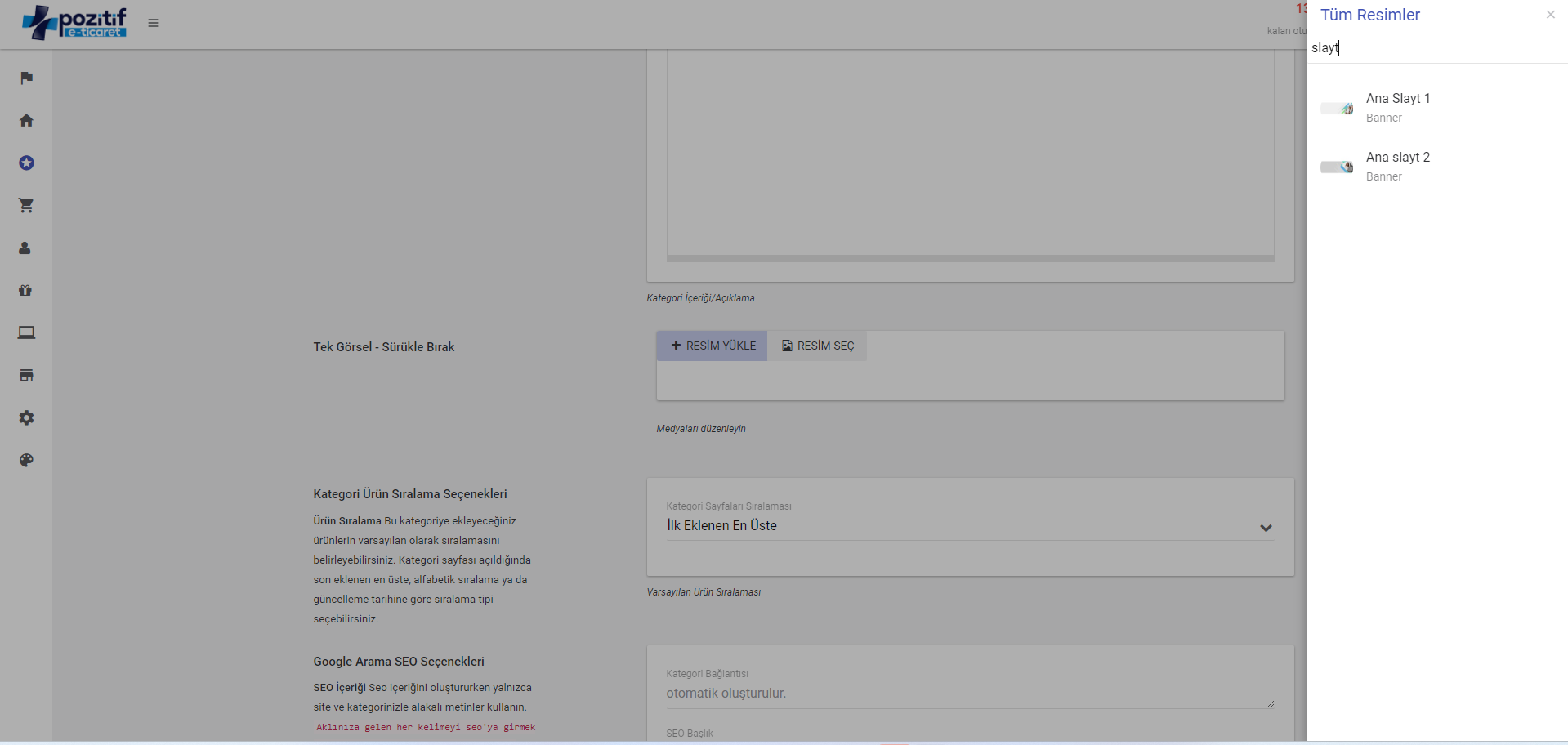Toggle the hamburger menu next to logo
The image size is (1568, 745).
click(153, 23)
